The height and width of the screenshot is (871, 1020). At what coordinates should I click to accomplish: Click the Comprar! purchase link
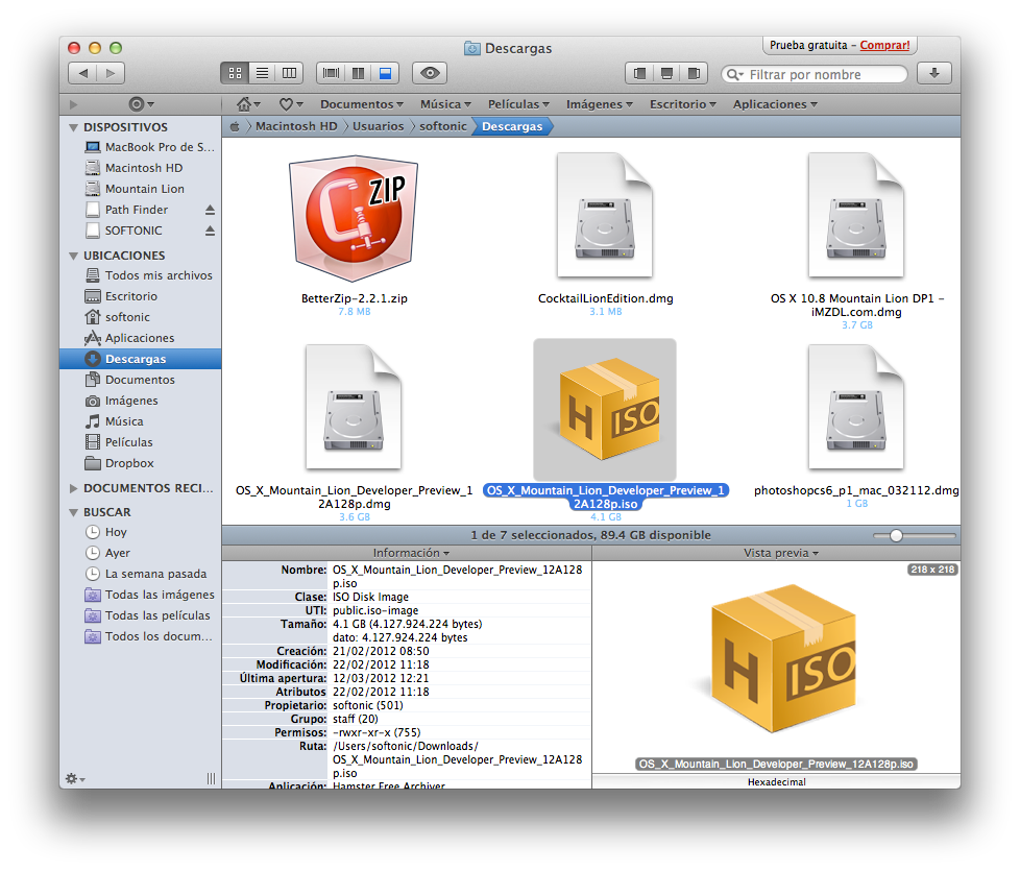click(884, 45)
